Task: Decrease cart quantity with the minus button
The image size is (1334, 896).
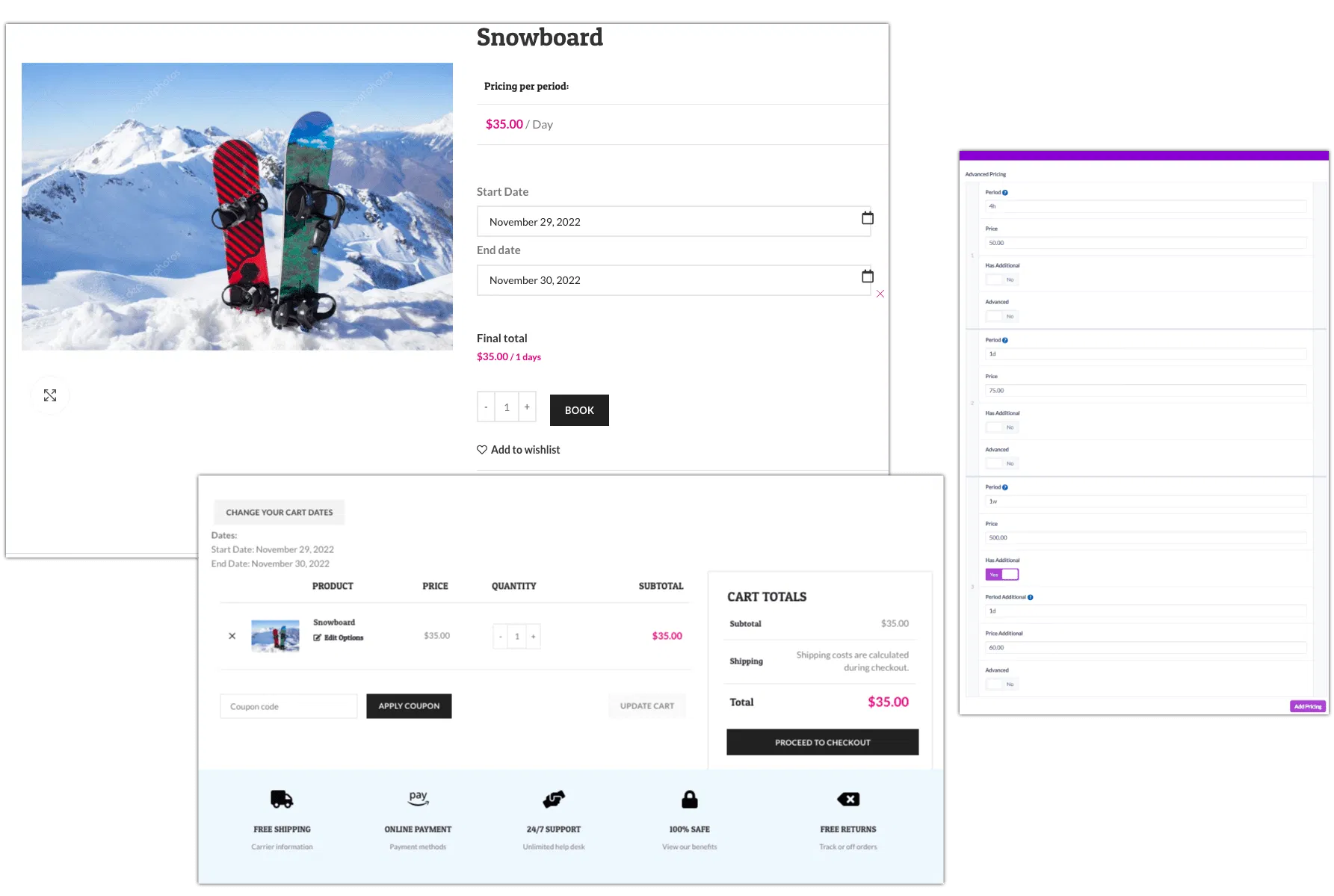Action: pyautogui.click(x=501, y=637)
